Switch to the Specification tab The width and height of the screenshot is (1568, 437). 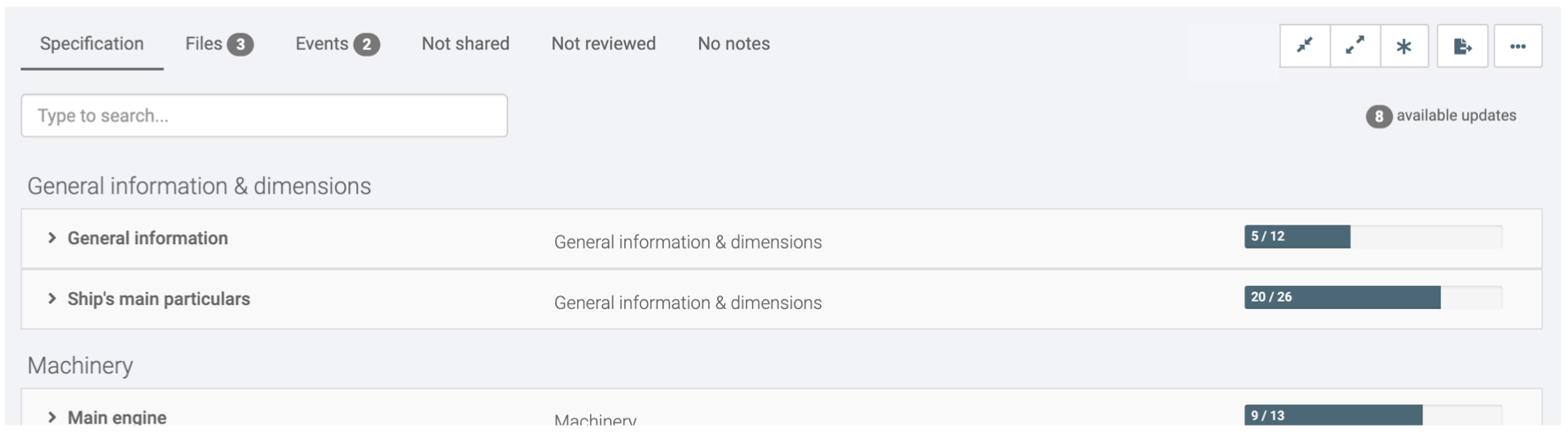[92, 44]
